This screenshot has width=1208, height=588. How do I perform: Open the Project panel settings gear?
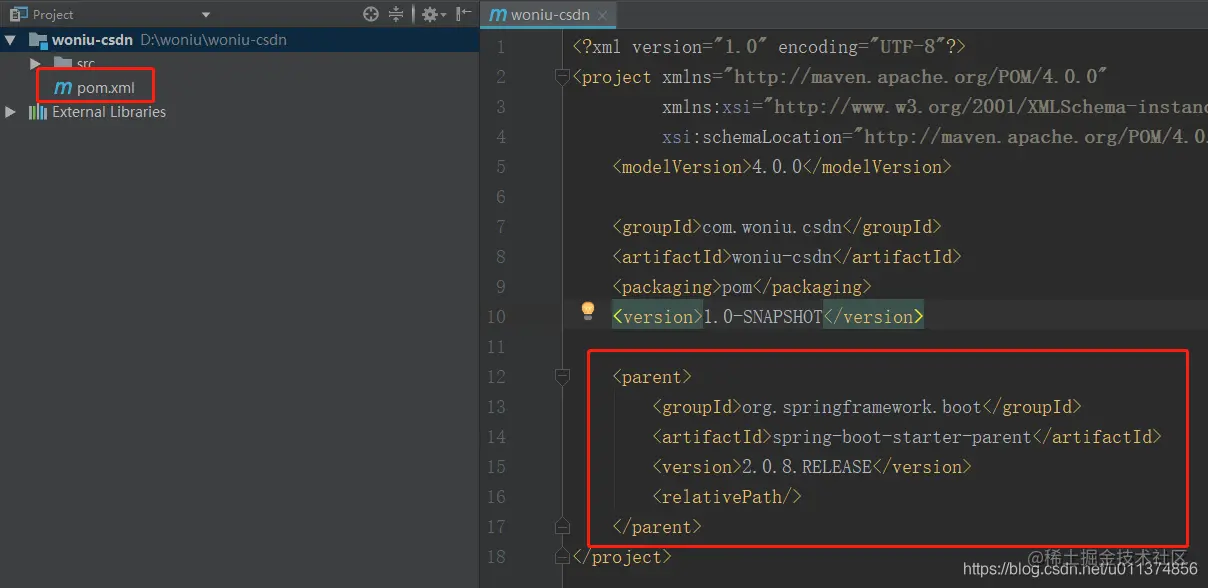pos(431,14)
